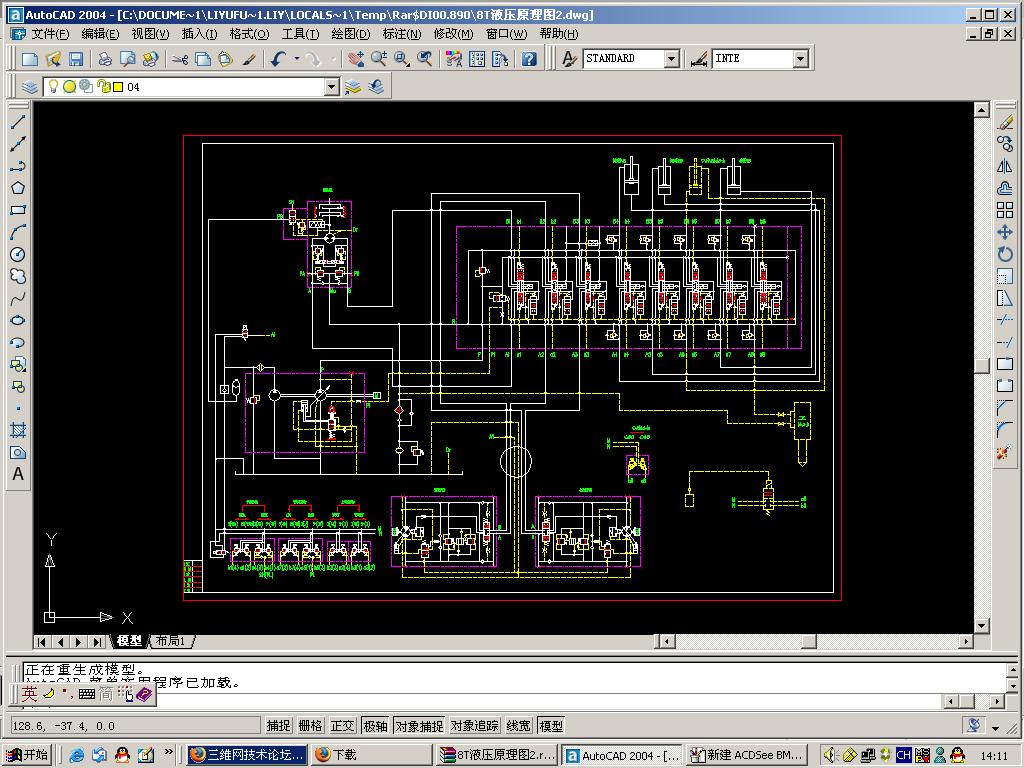Open the Hatch tool
Viewport: 1024px width, 768px height.
click(18, 430)
